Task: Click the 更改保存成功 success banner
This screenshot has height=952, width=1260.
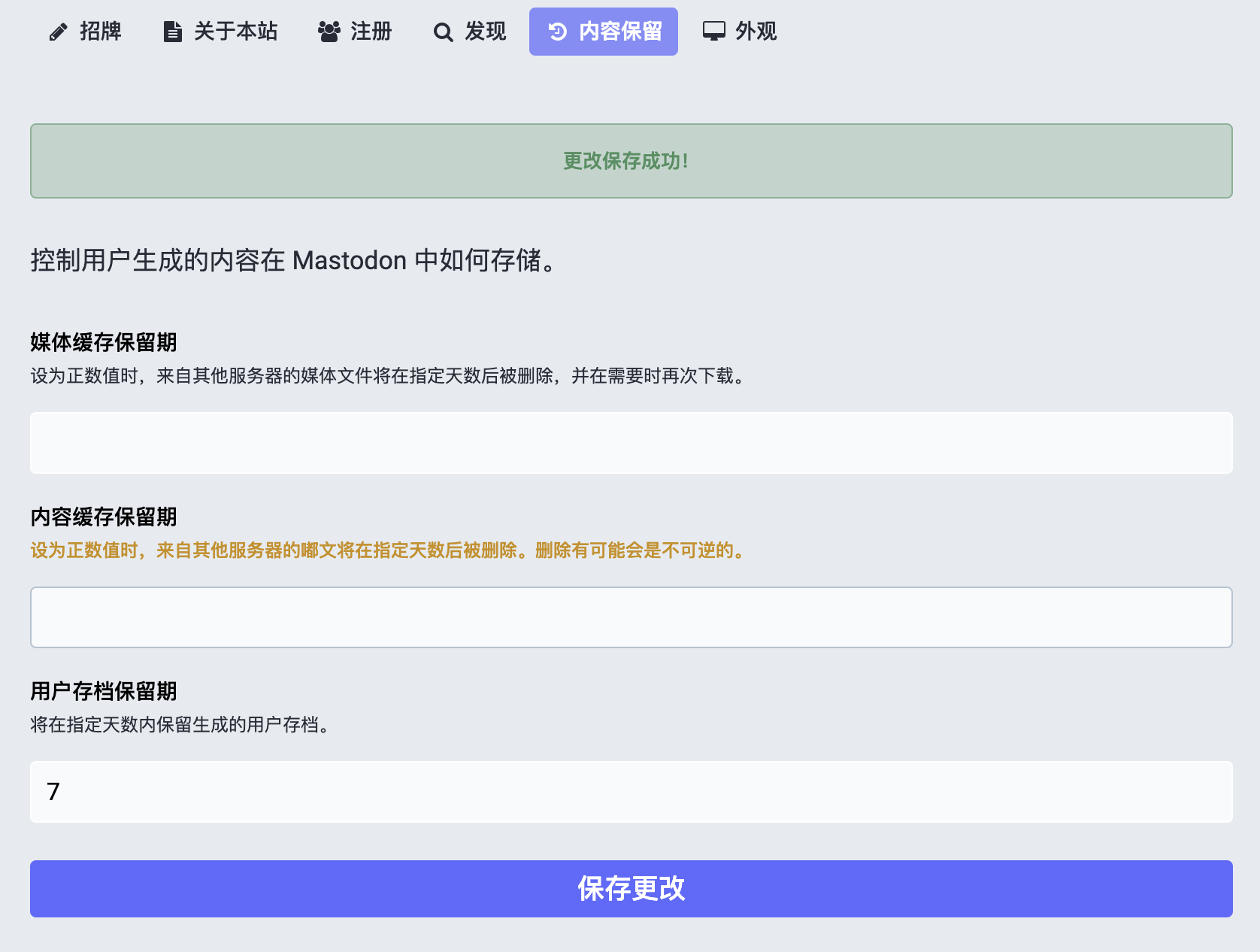Action: pos(631,161)
